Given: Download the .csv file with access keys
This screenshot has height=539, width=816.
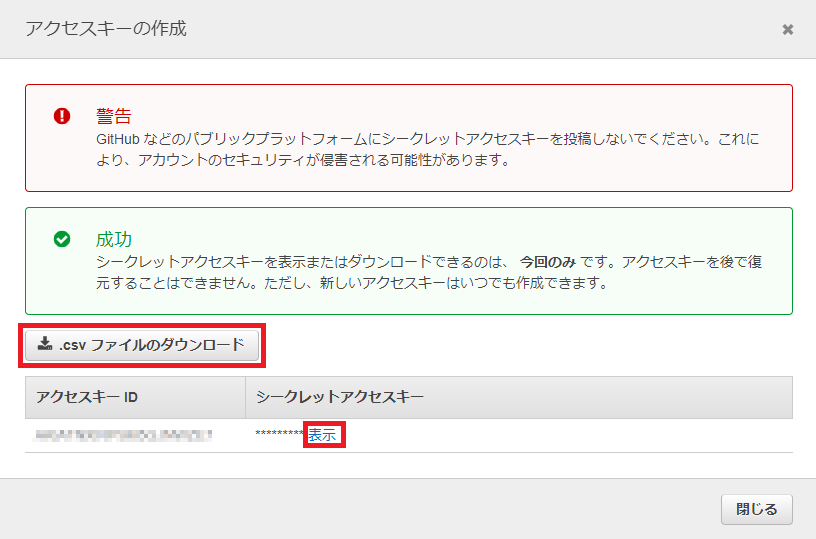Looking at the screenshot, I should (x=142, y=345).
